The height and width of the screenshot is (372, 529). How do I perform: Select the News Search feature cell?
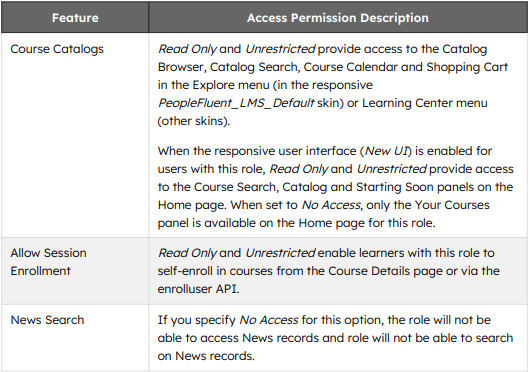pos(75,338)
